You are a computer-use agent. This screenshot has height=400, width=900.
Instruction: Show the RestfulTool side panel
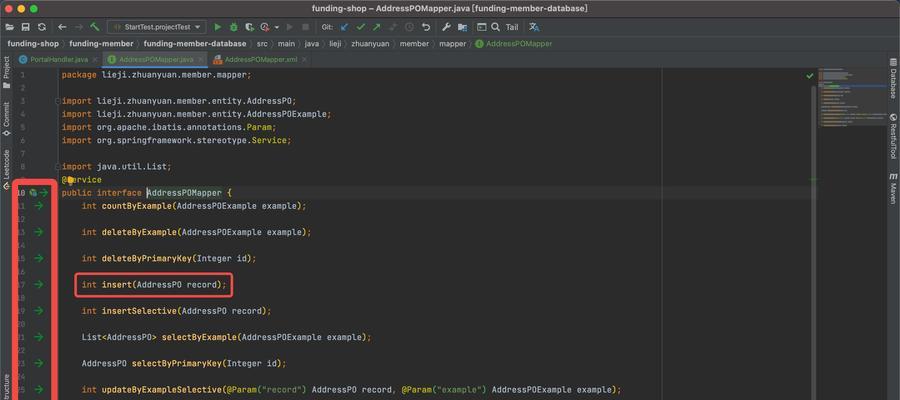pos(893,136)
